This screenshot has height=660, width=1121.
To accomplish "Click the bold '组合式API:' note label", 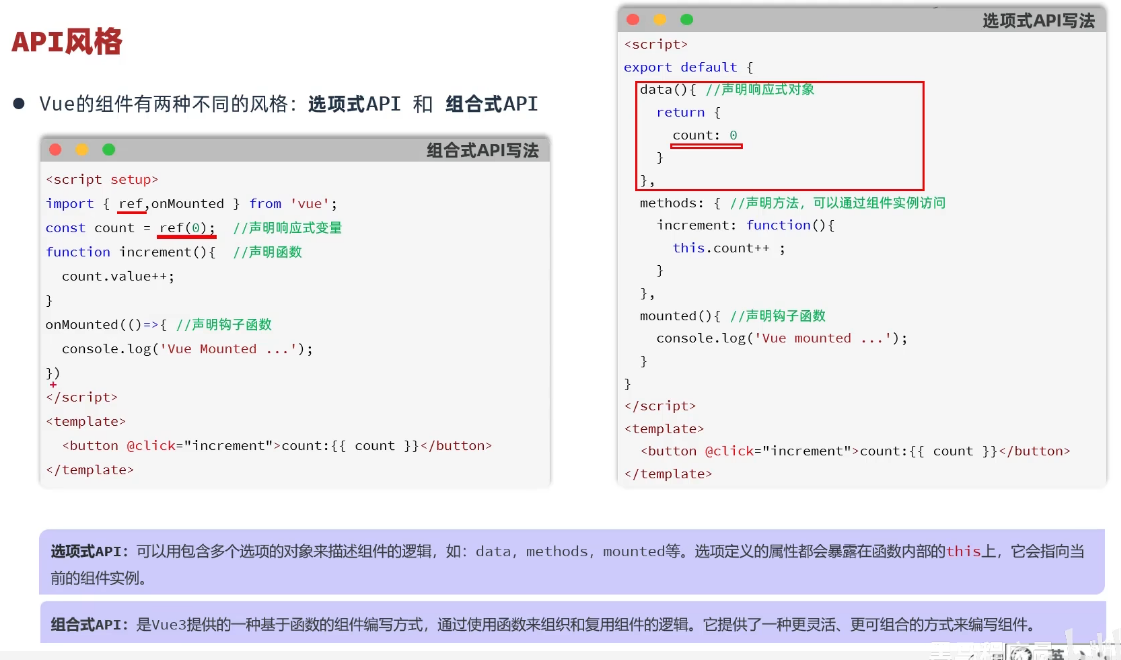I will 89,625.
